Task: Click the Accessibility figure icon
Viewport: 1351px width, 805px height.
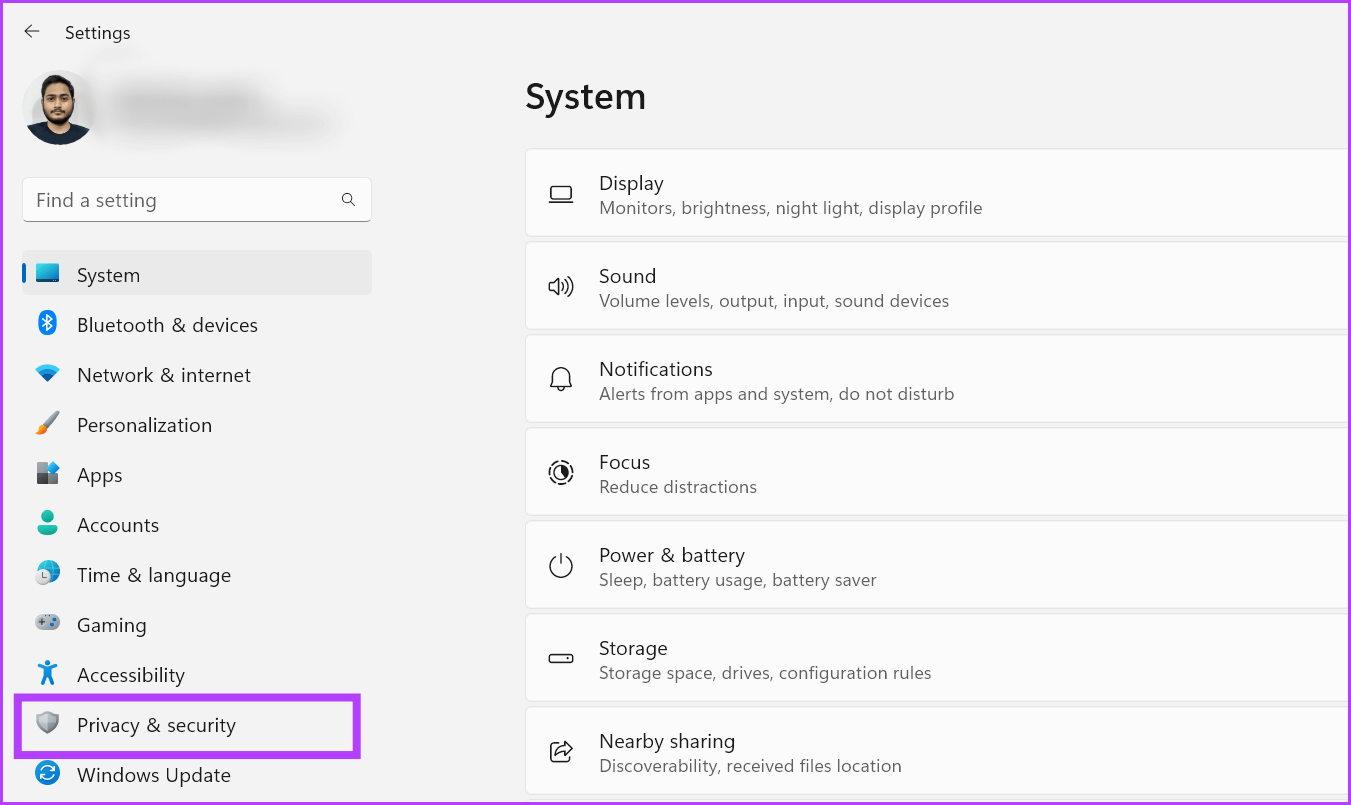Action: click(x=47, y=673)
